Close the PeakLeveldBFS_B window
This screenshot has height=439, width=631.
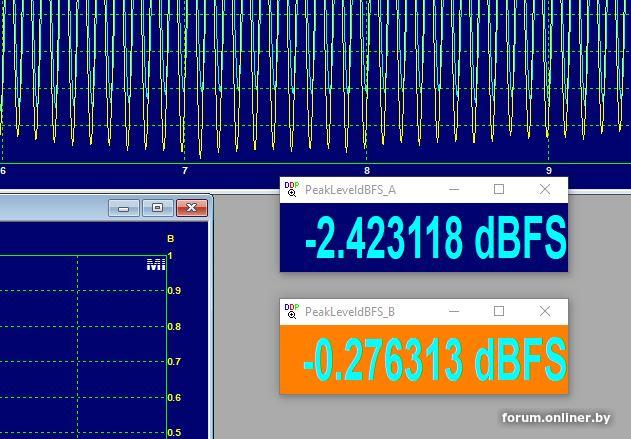coord(545,311)
